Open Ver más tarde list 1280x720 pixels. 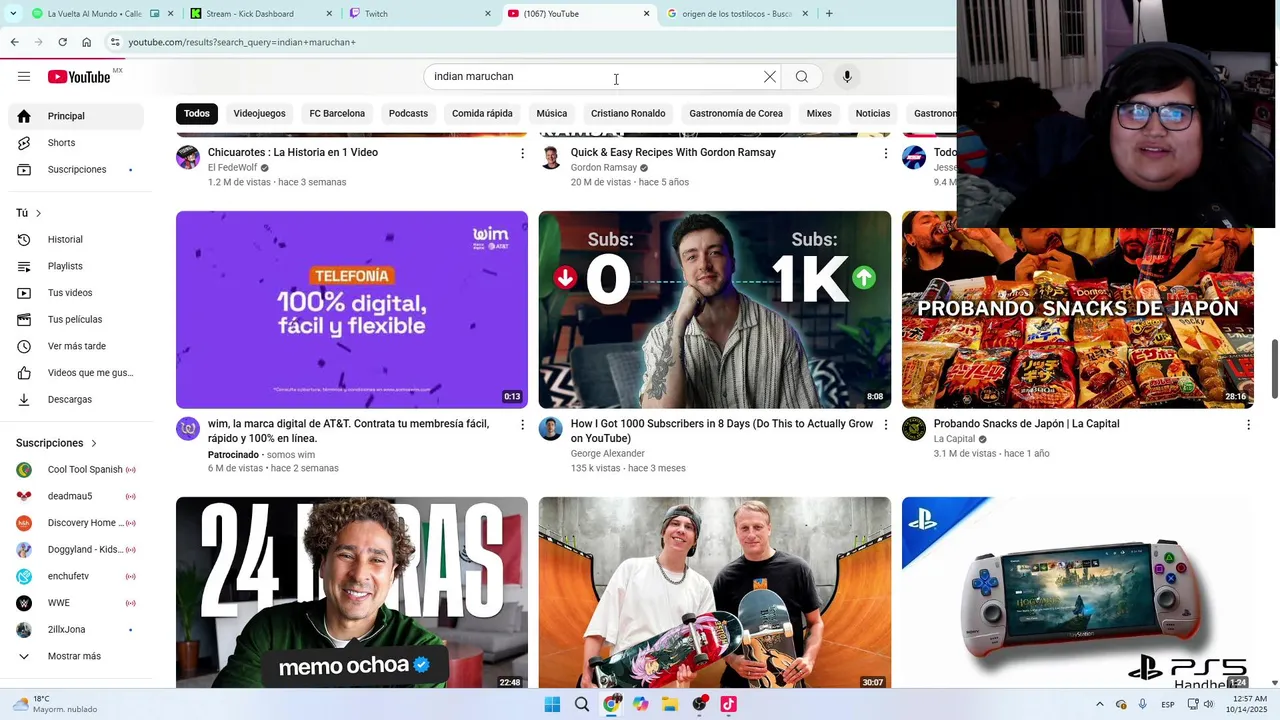click(76, 346)
